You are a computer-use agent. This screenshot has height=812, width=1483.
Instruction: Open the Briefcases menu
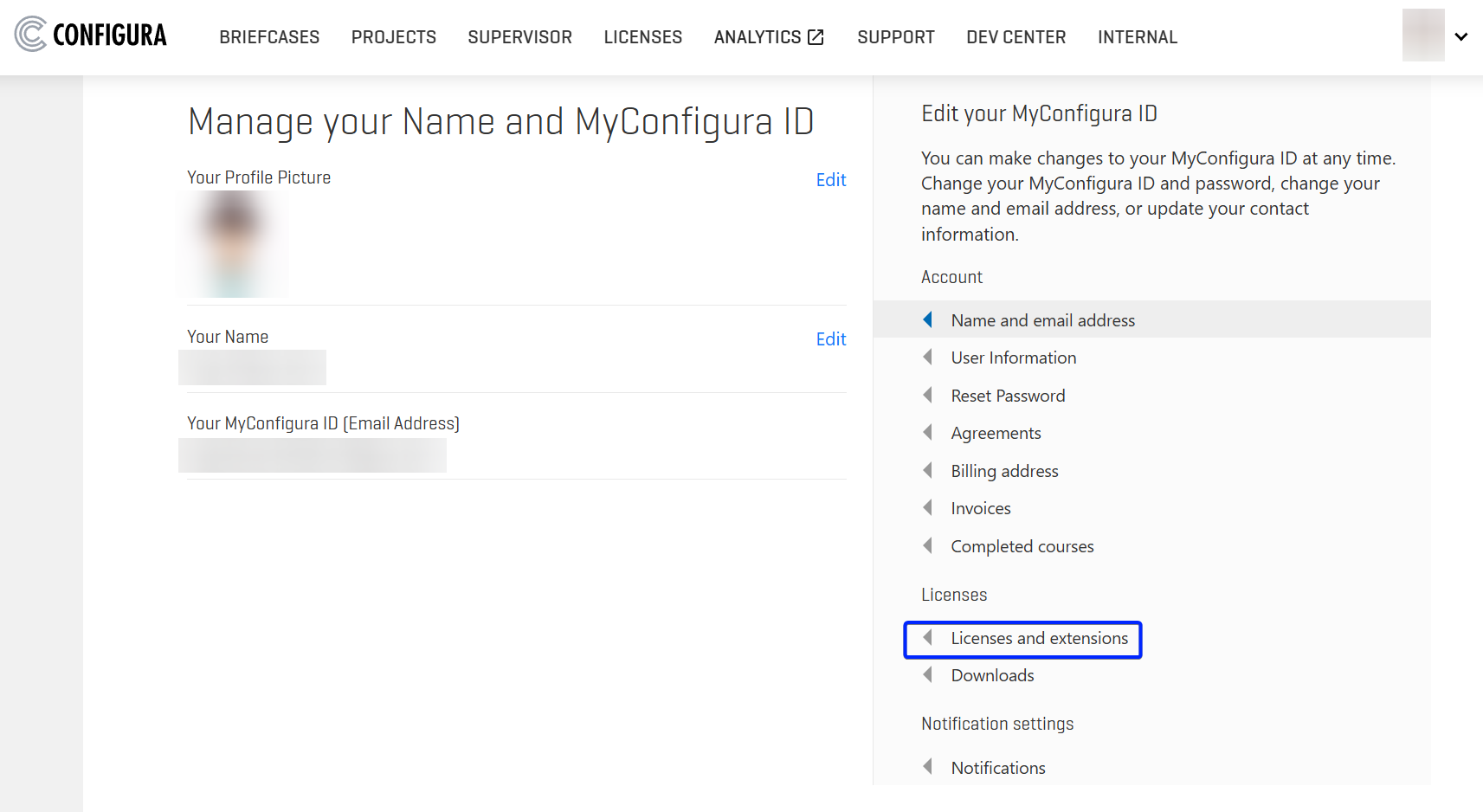pyautogui.click(x=269, y=37)
